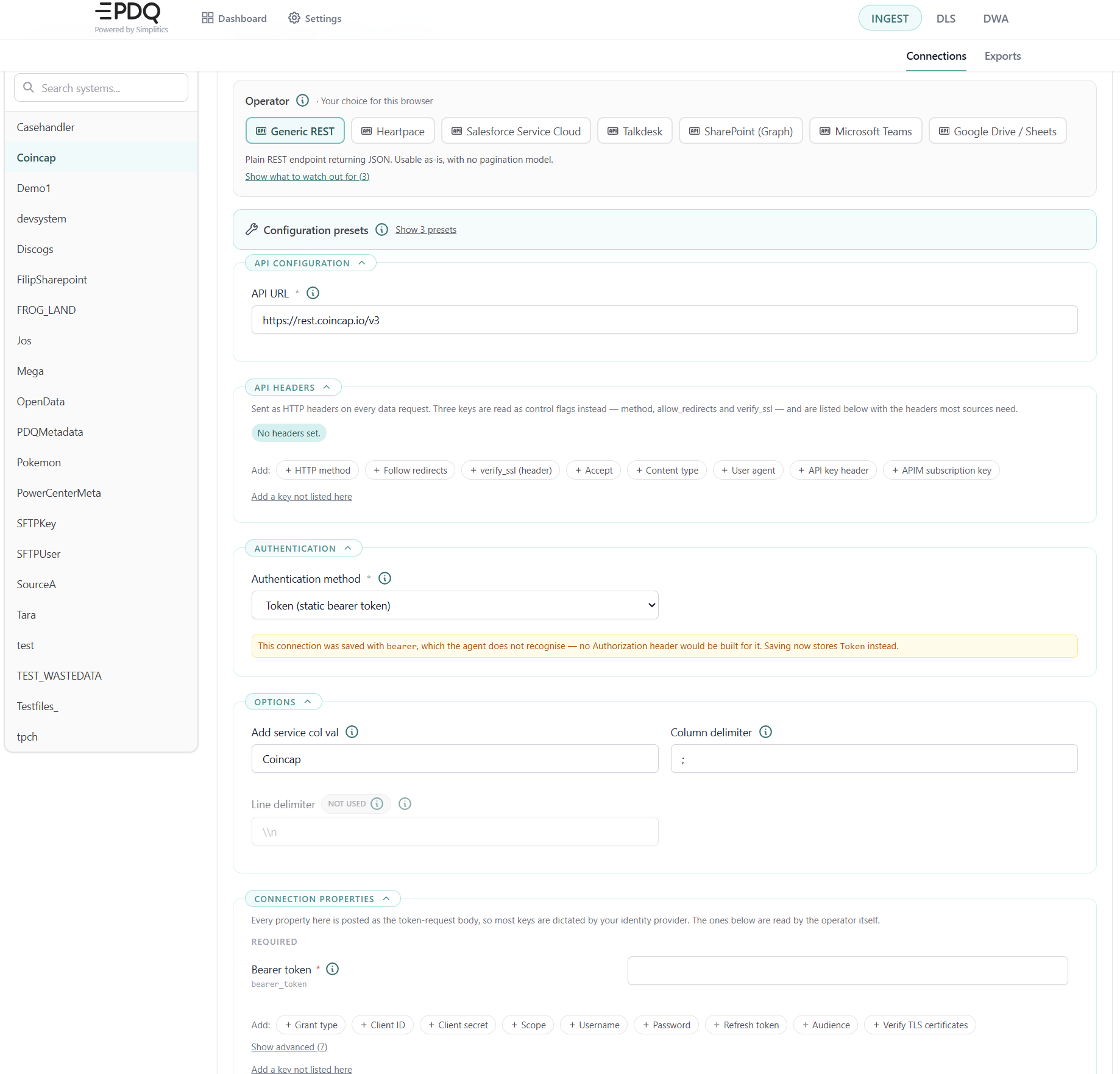Click the info icon next to API URL
1120x1074 pixels.
313,293
